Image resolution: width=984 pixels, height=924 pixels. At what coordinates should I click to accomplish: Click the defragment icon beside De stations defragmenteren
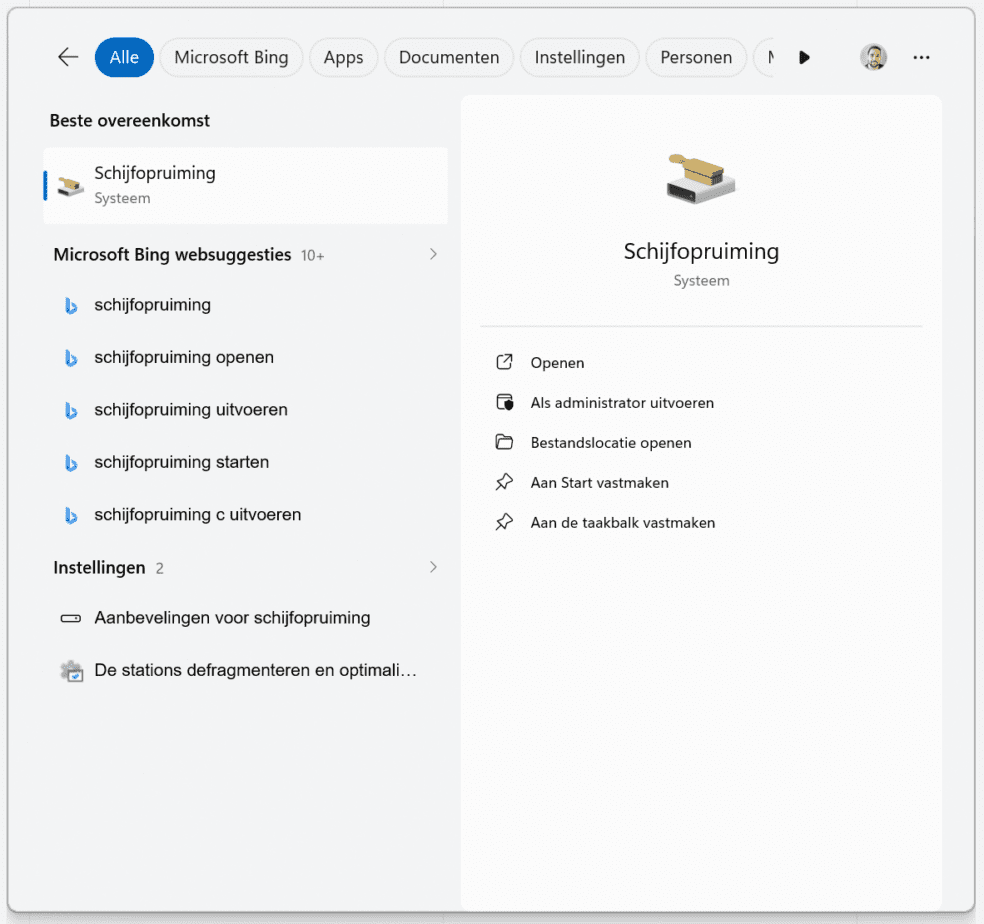point(72,671)
